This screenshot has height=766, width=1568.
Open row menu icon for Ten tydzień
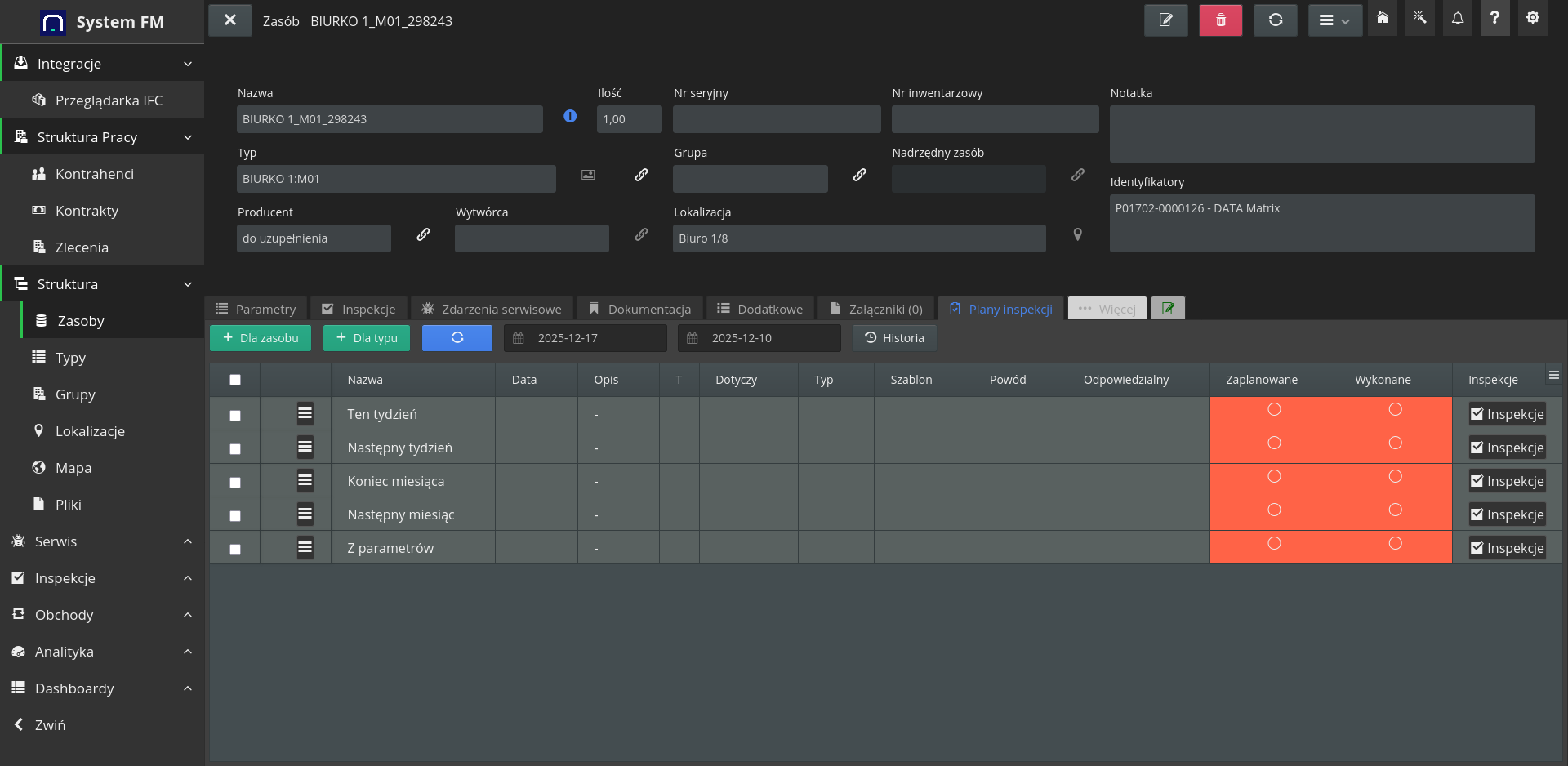point(305,414)
